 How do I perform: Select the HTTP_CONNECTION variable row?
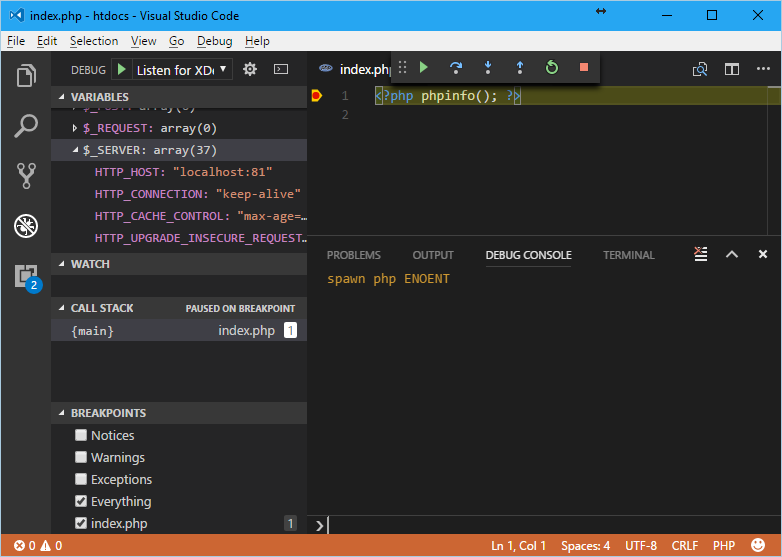[x=179, y=194]
